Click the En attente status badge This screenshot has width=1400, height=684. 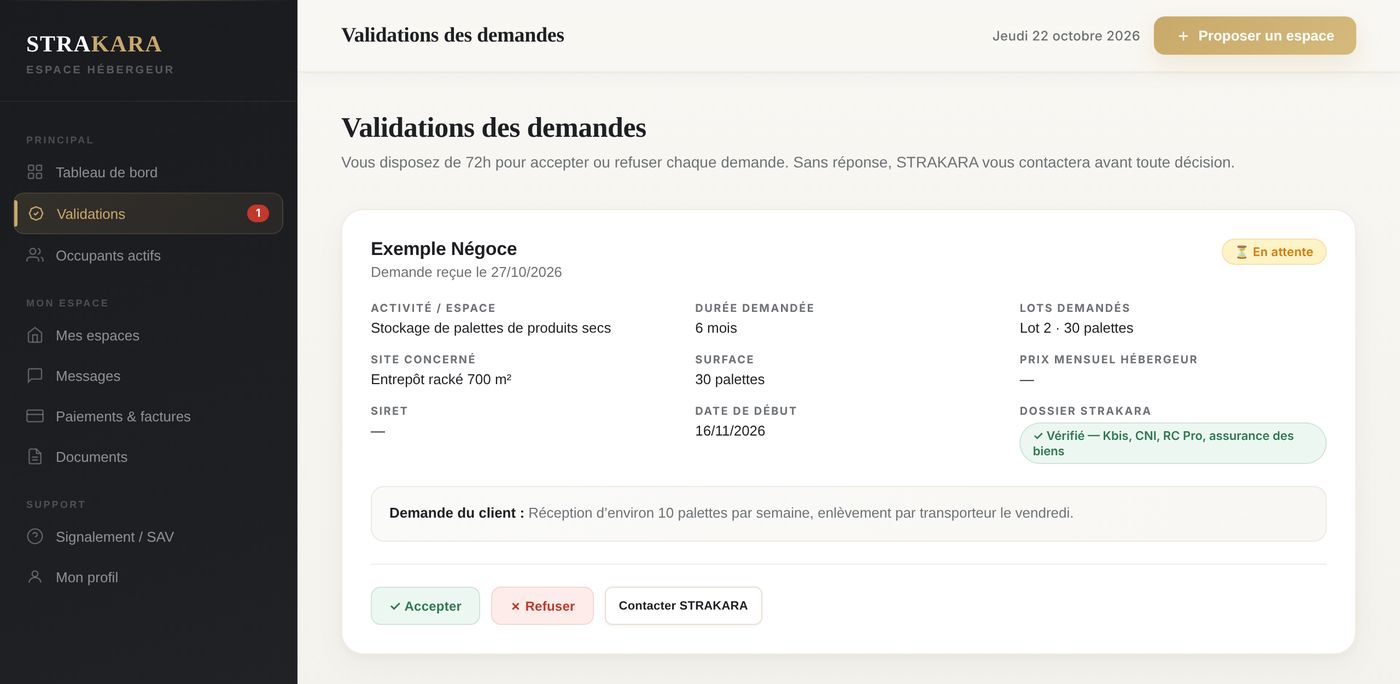click(1274, 252)
